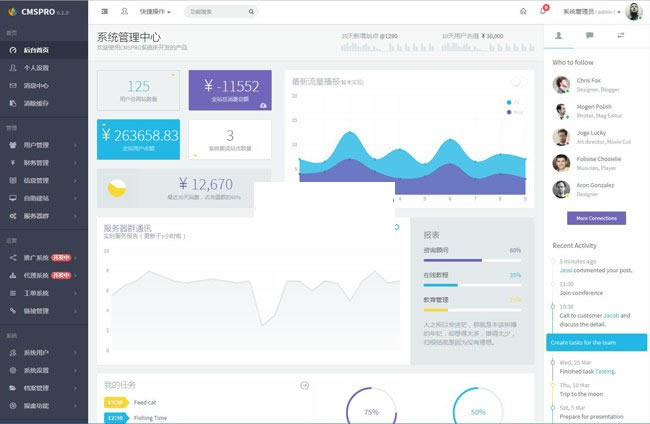The image size is (650, 424).
Task: Click the More Connections button
Action: click(x=596, y=218)
